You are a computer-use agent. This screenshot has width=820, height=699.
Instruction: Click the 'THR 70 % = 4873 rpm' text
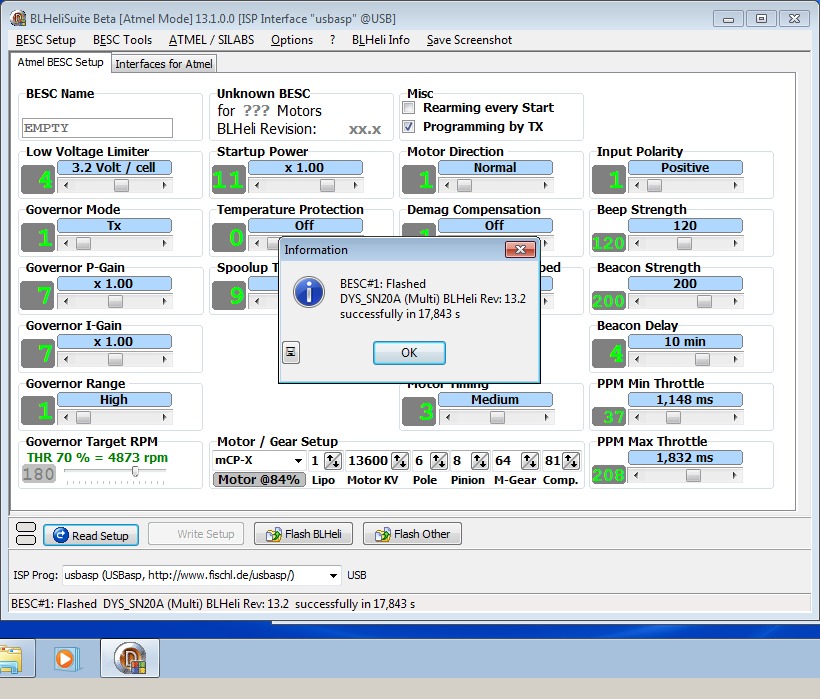click(x=97, y=457)
